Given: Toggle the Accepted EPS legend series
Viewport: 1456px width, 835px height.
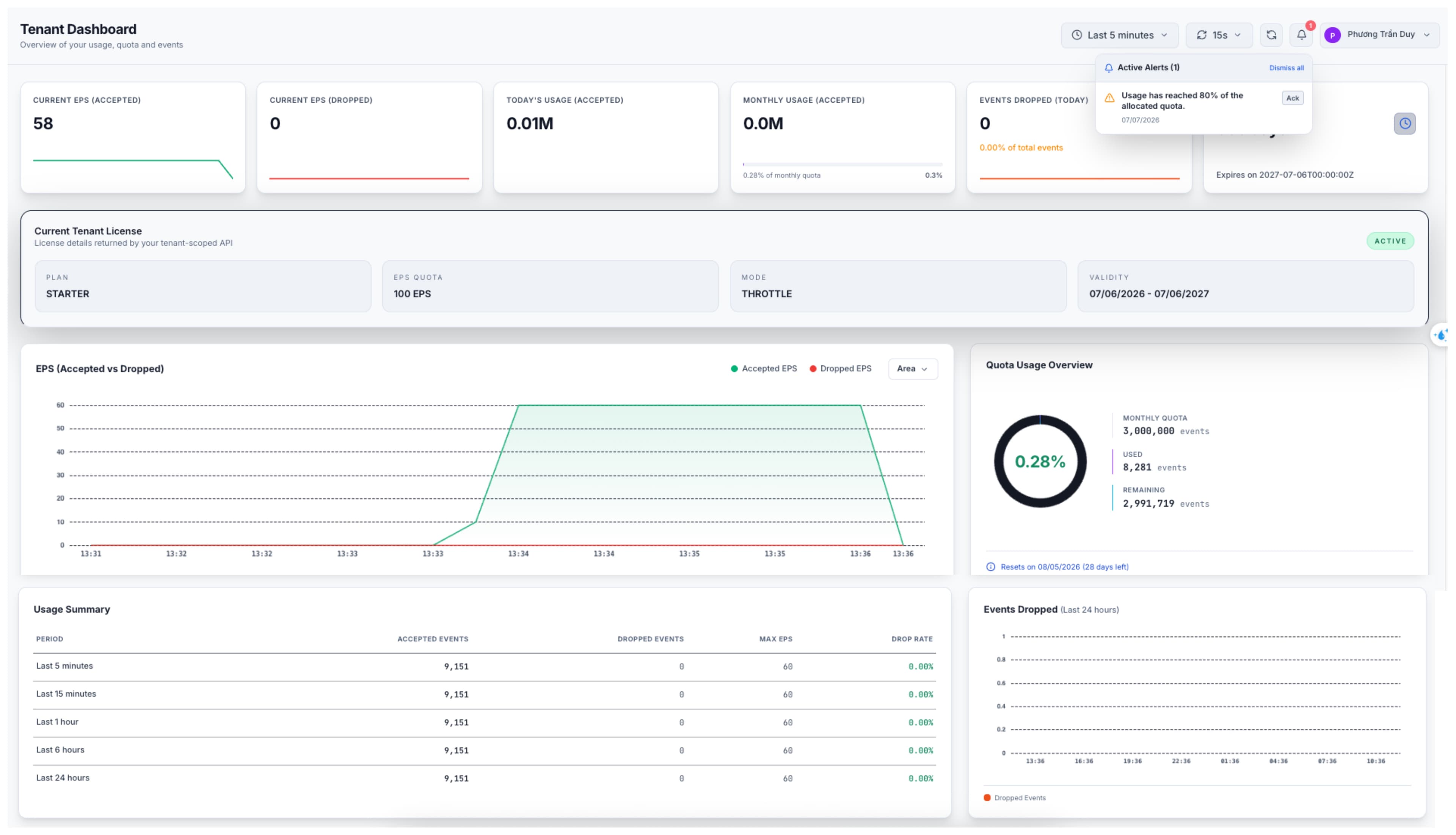Looking at the screenshot, I should pos(764,369).
